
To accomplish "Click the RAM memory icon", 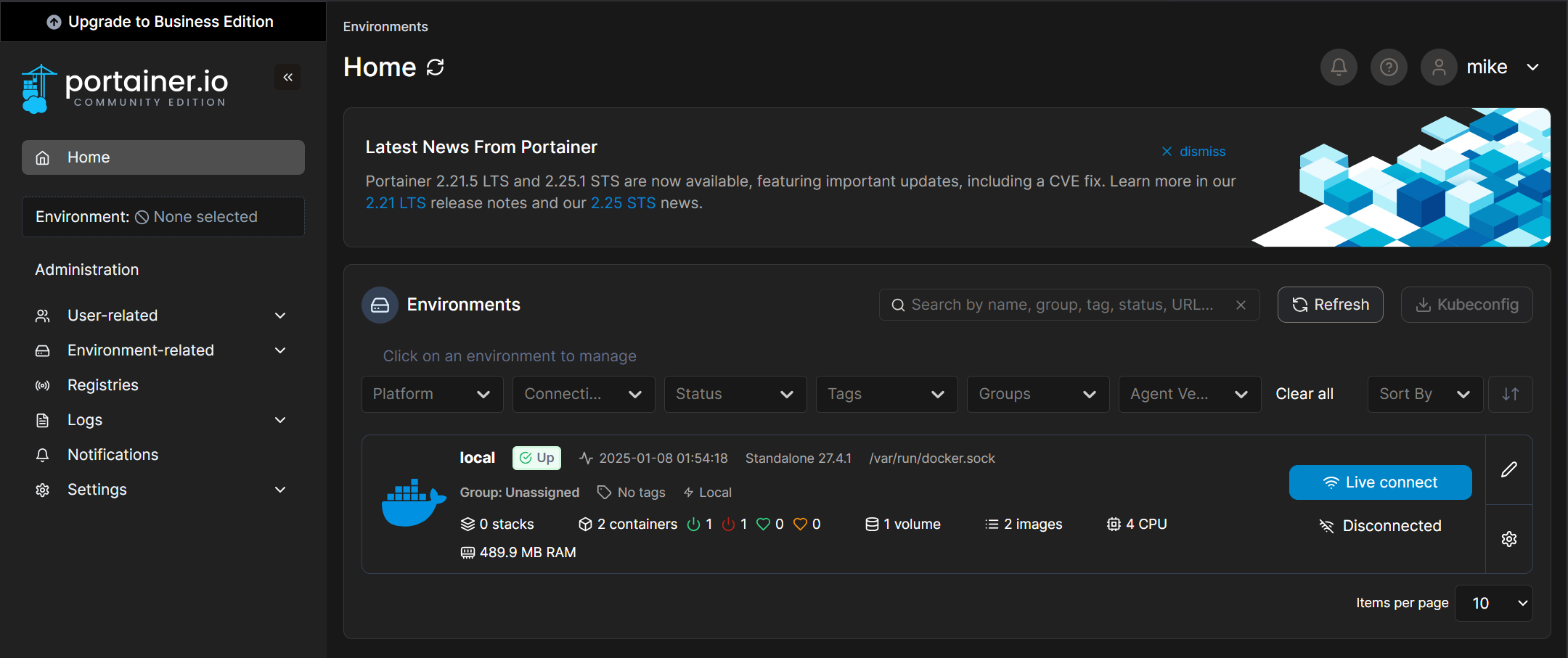I will pyautogui.click(x=467, y=553).
